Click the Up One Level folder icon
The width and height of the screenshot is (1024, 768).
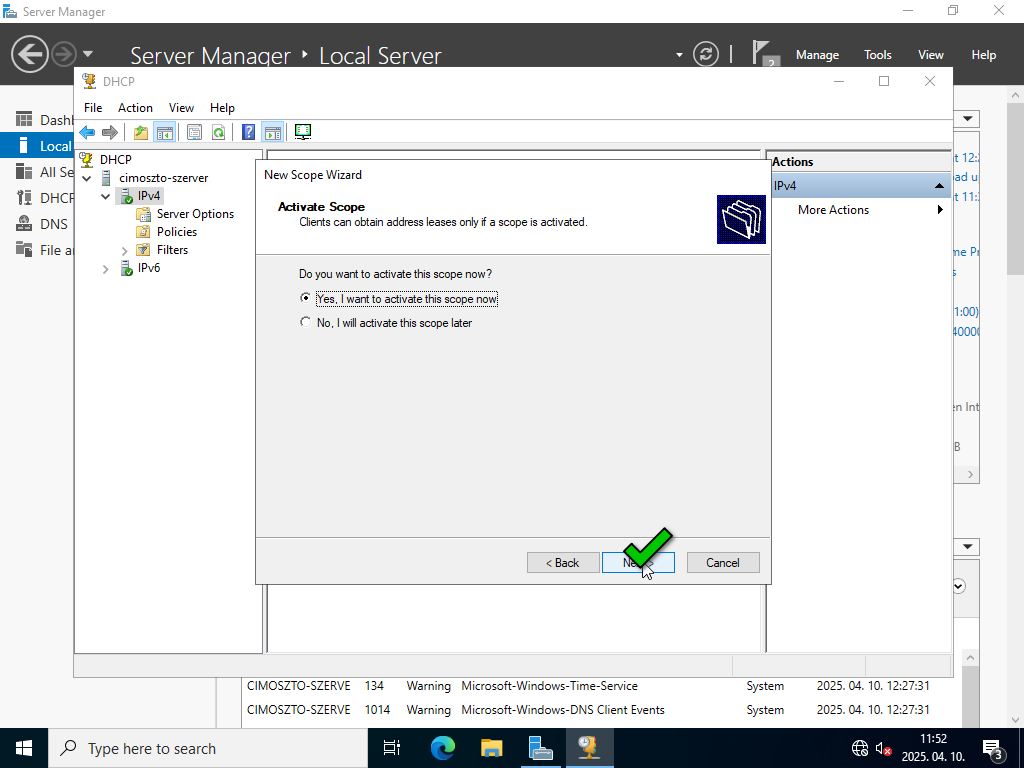141,132
